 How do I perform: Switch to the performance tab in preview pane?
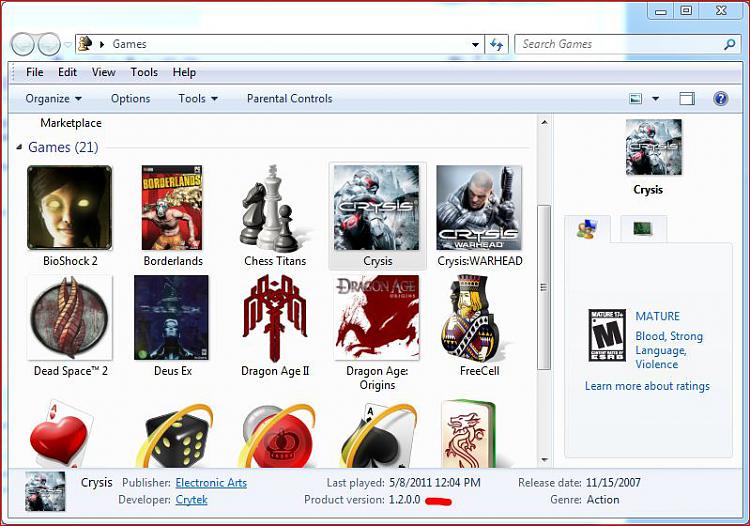[x=642, y=229]
